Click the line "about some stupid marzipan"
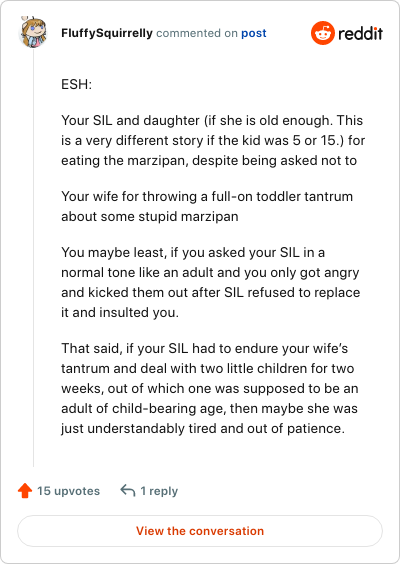The width and height of the screenshot is (400, 564). point(150,217)
